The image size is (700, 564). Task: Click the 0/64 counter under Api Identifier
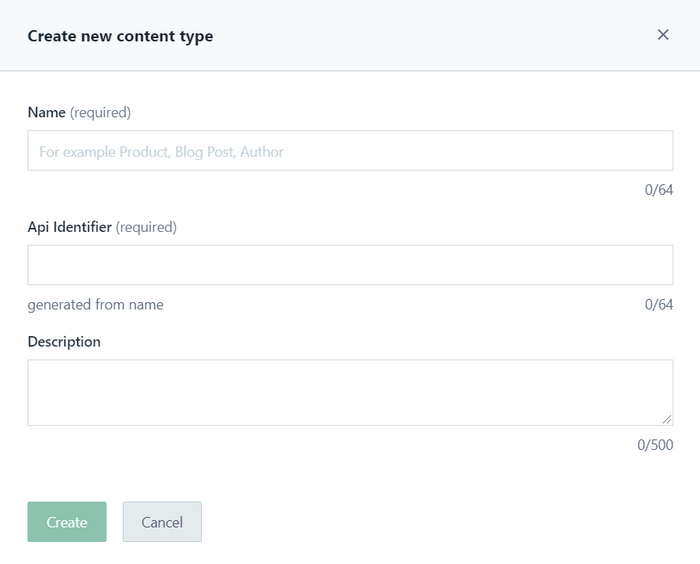point(659,304)
